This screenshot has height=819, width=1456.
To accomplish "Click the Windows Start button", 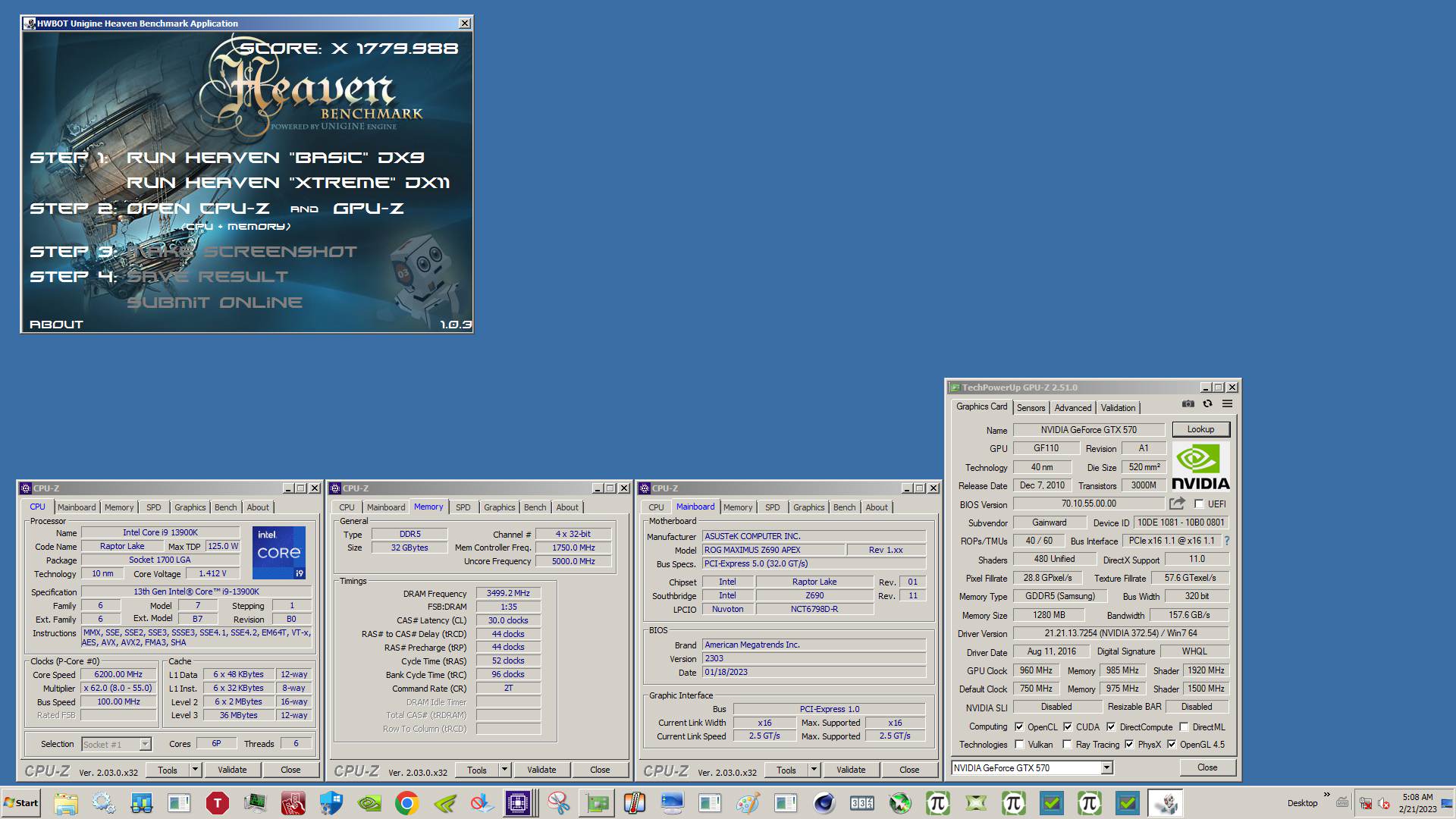I will 21,803.
